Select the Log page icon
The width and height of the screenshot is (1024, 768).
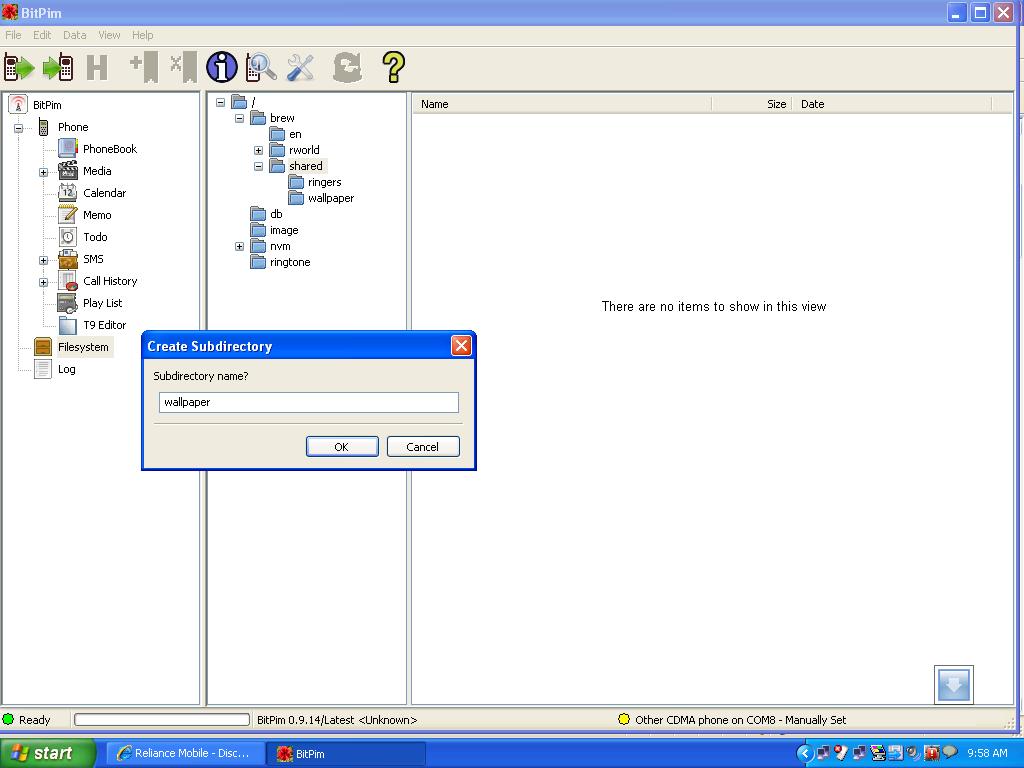coord(43,369)
